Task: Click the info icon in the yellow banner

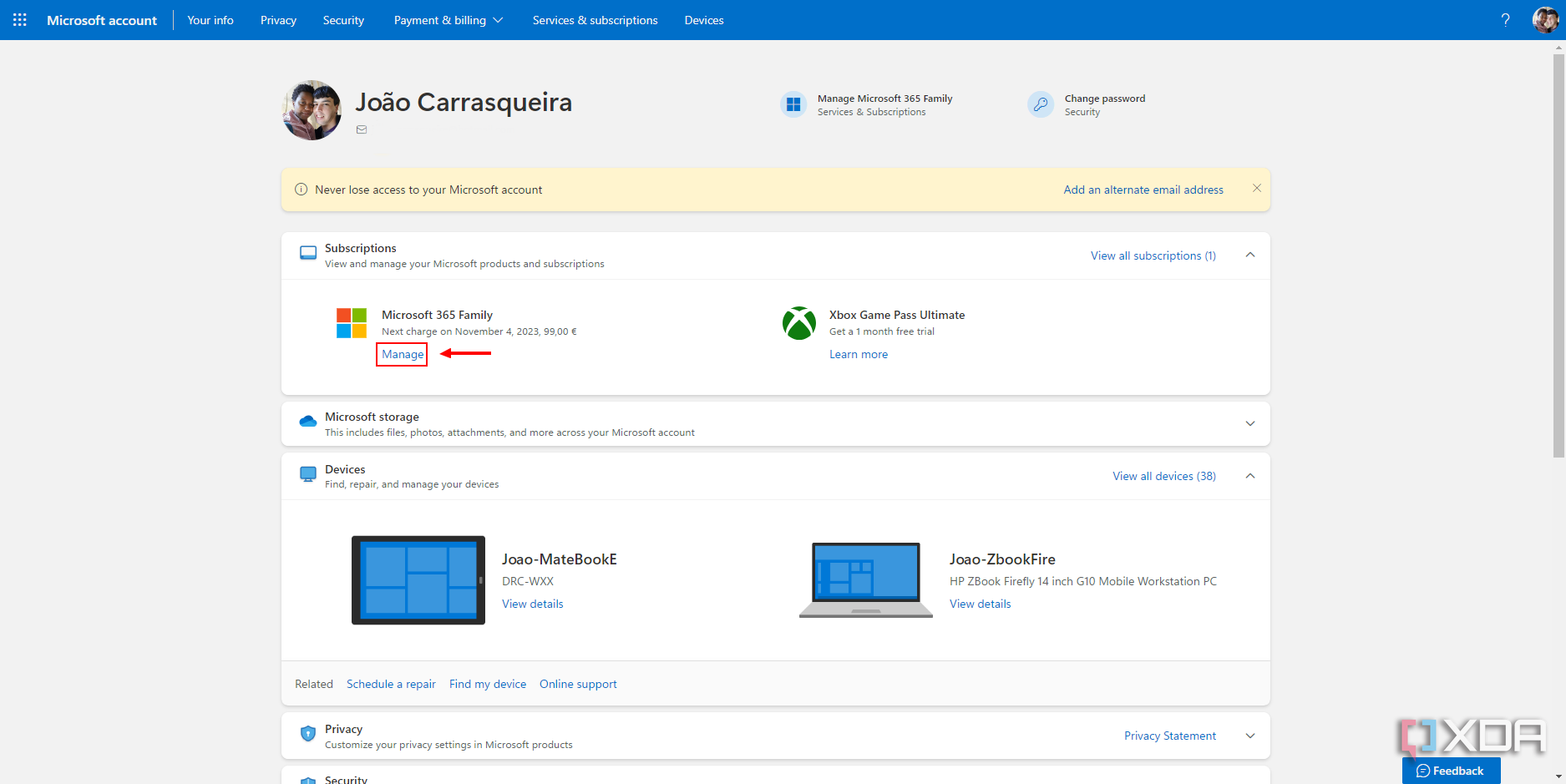Action: coord(302,190)
